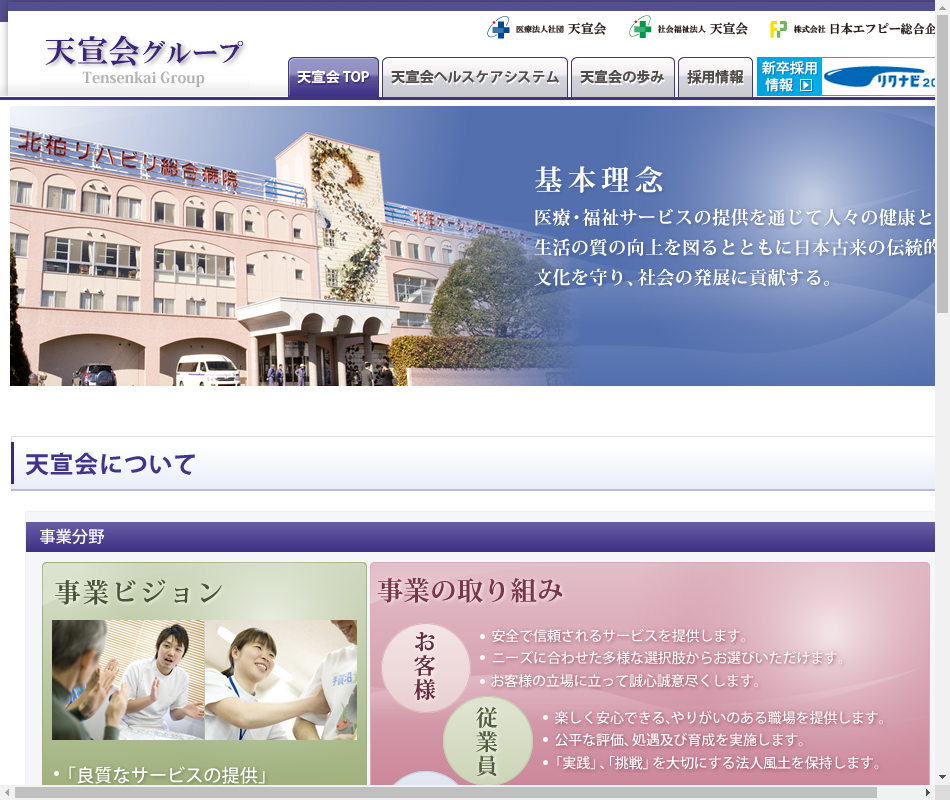The height and width of the screenshot is (800, 950).
Task: Open the 社会福祉法人 天宣会 link
Action: point(689,28)
